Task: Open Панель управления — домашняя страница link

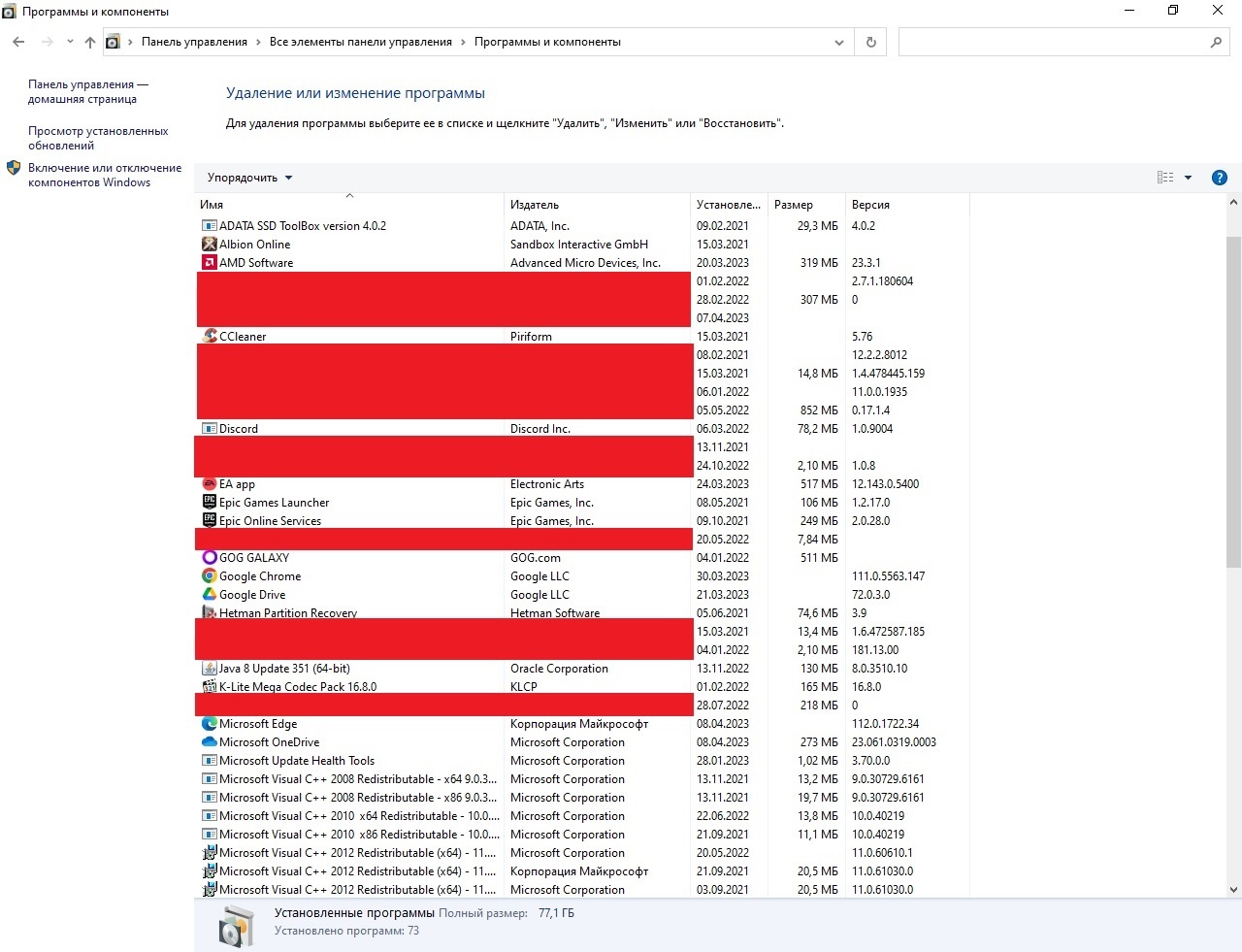Action: click(x=88, y=91)
